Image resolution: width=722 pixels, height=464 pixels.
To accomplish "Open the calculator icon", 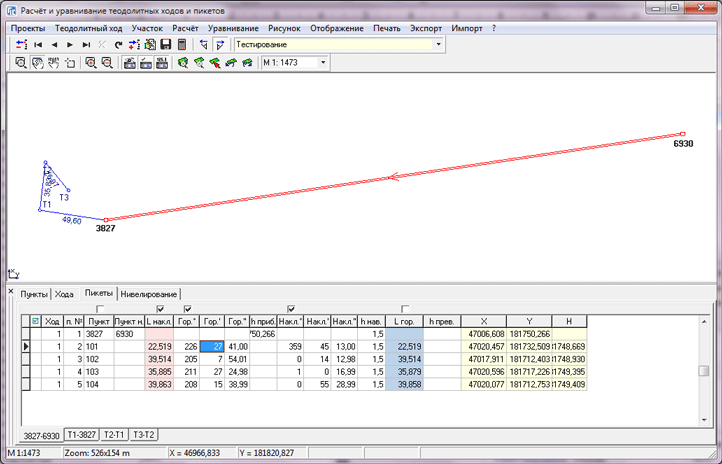I will tap(182, 44).
